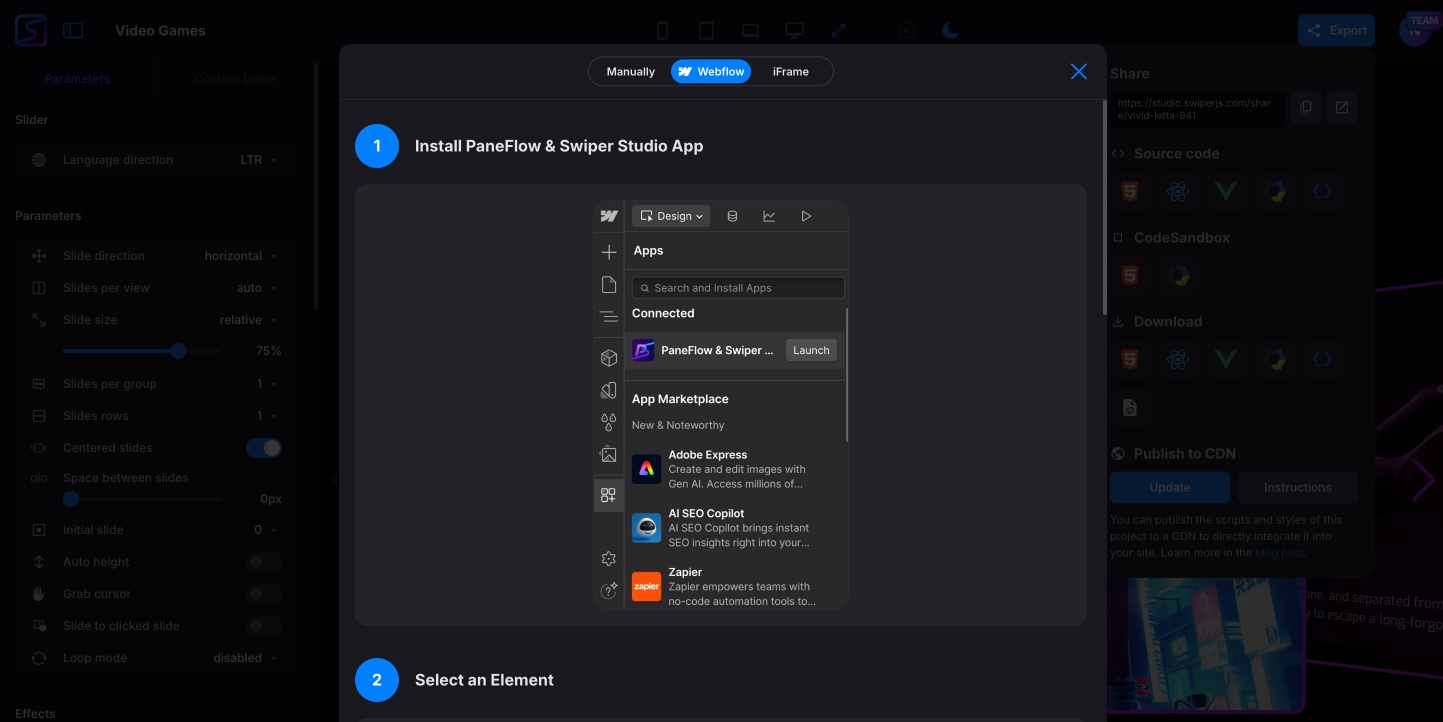
Task: Follow the blog post link
Action: [x=1279, y=552]
